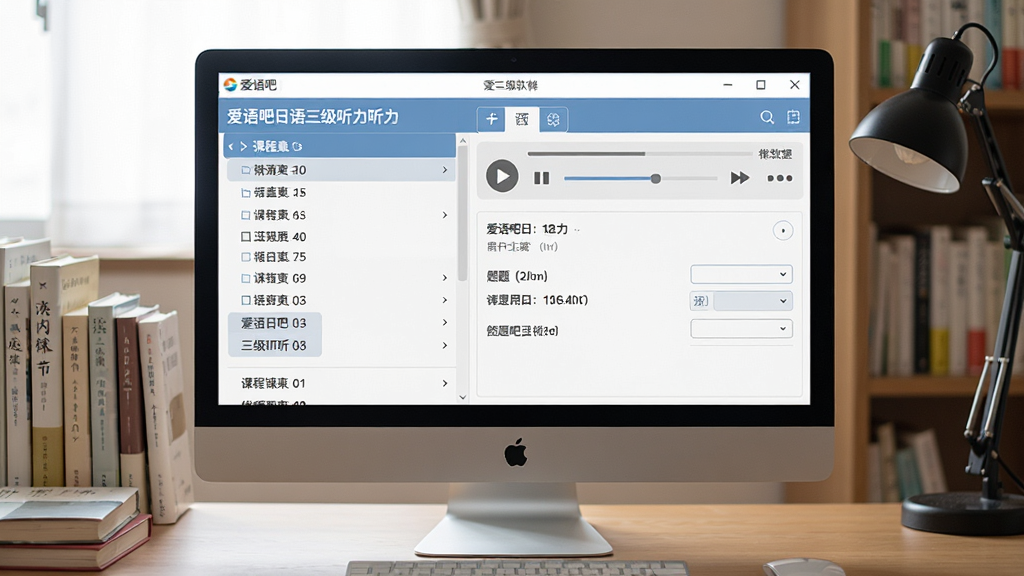
Task: Click the playback slider's round handle
Action: point(655,178)
